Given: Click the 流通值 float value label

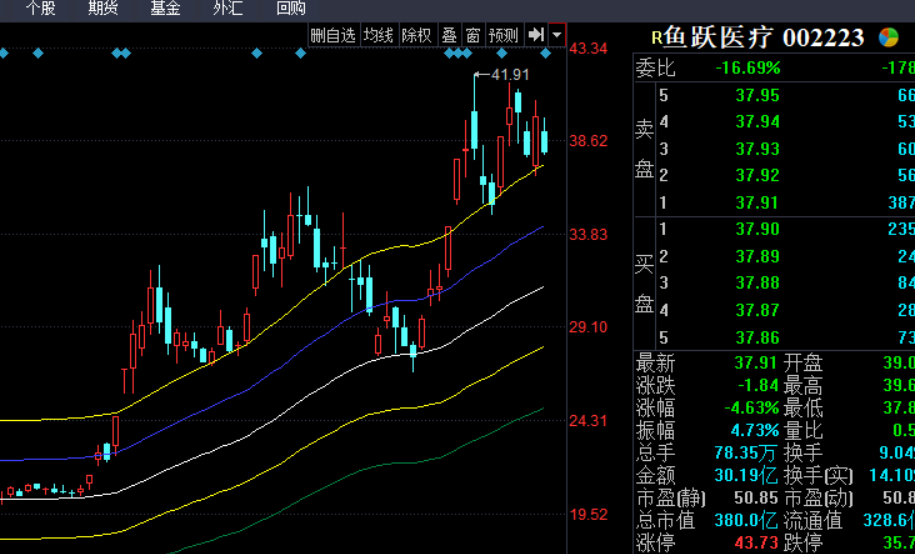Looking at the screenshot, I should pyautogui.click(x=812, y=520).
